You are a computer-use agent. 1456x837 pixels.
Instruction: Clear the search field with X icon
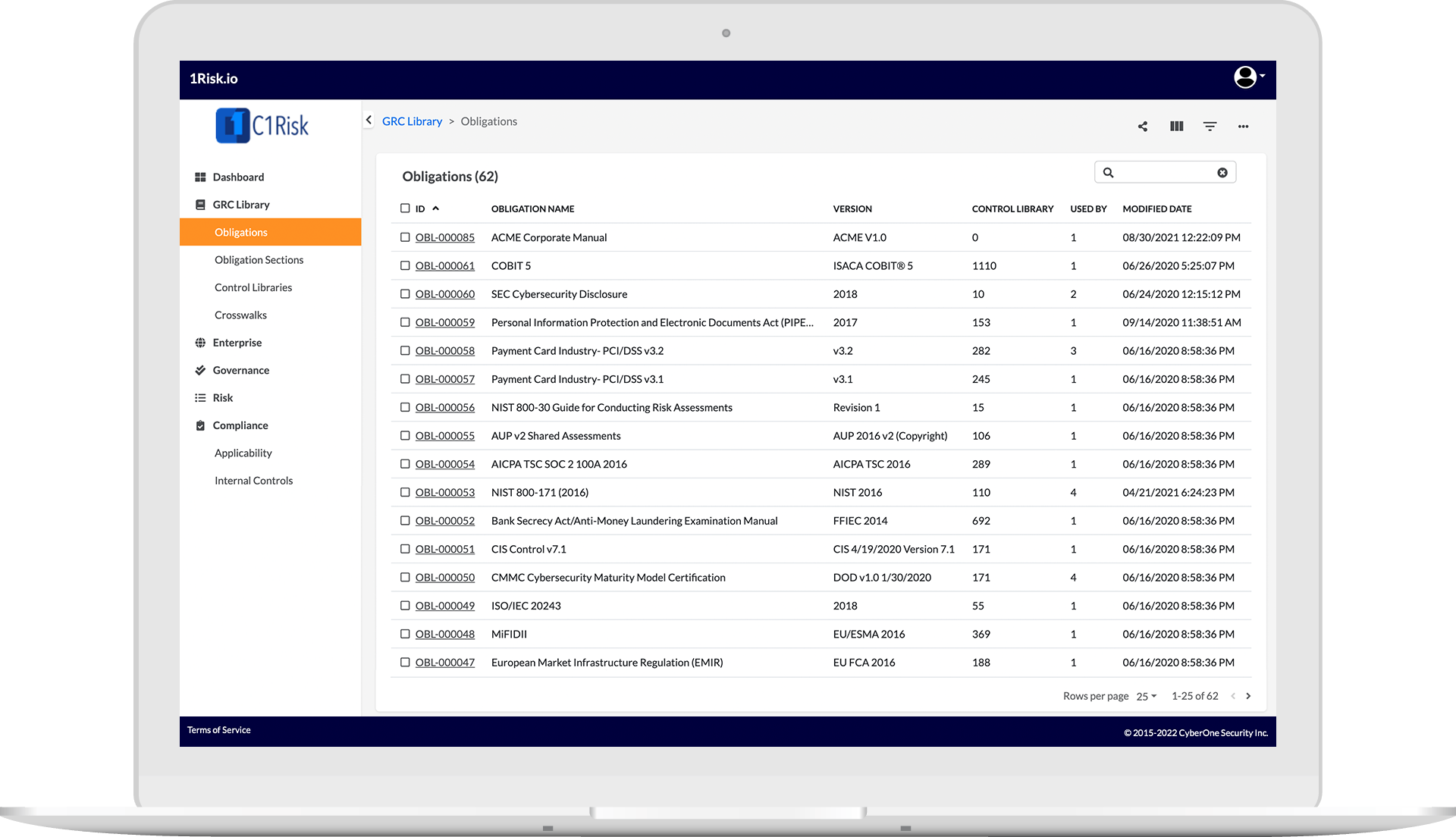(x=1222, y=173)
